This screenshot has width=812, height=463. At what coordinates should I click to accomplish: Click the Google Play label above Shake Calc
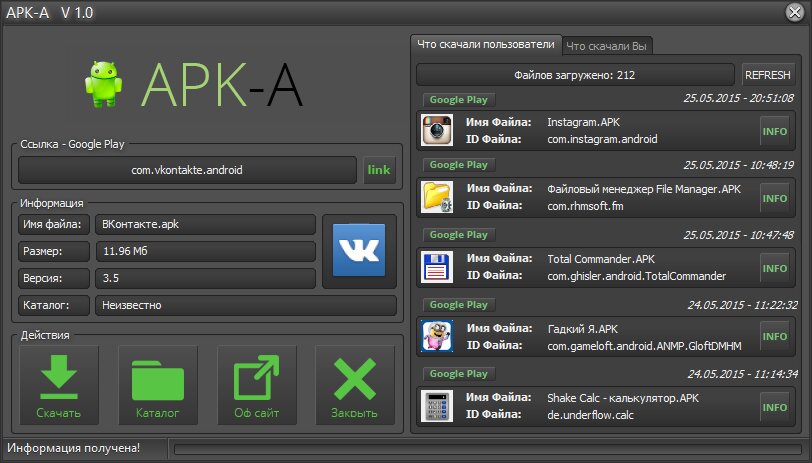(457, 375)
